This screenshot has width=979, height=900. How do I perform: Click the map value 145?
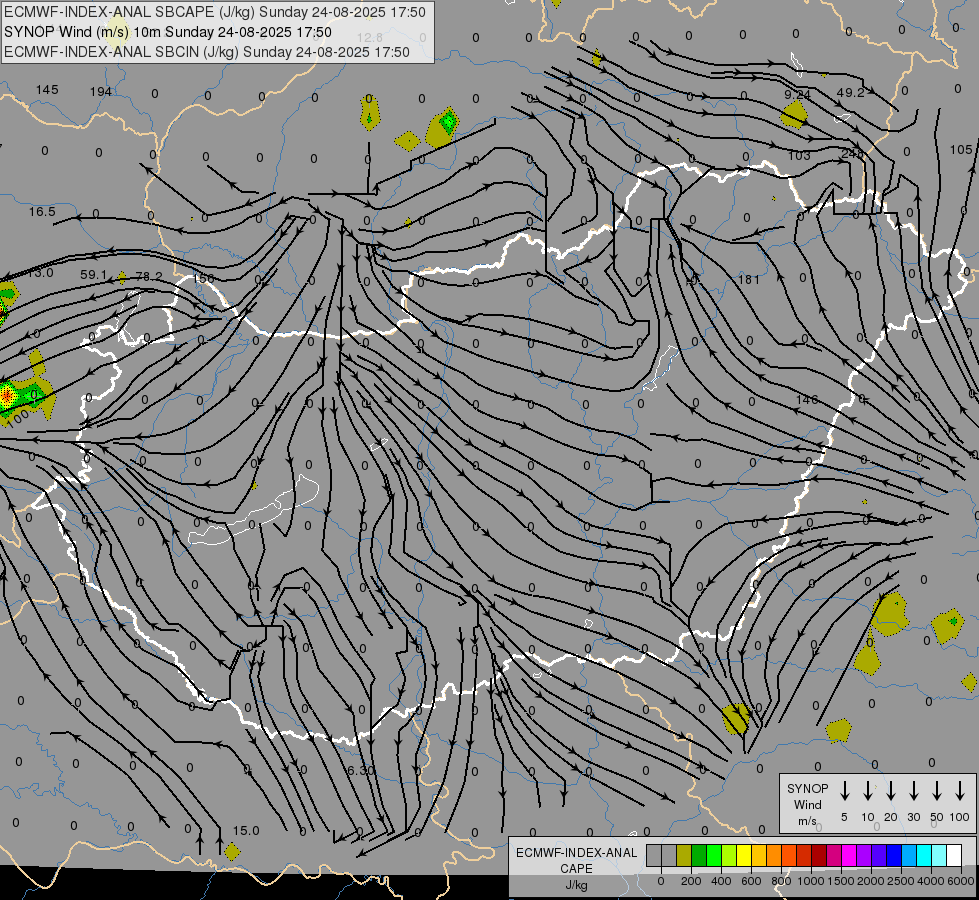point(47,90)
